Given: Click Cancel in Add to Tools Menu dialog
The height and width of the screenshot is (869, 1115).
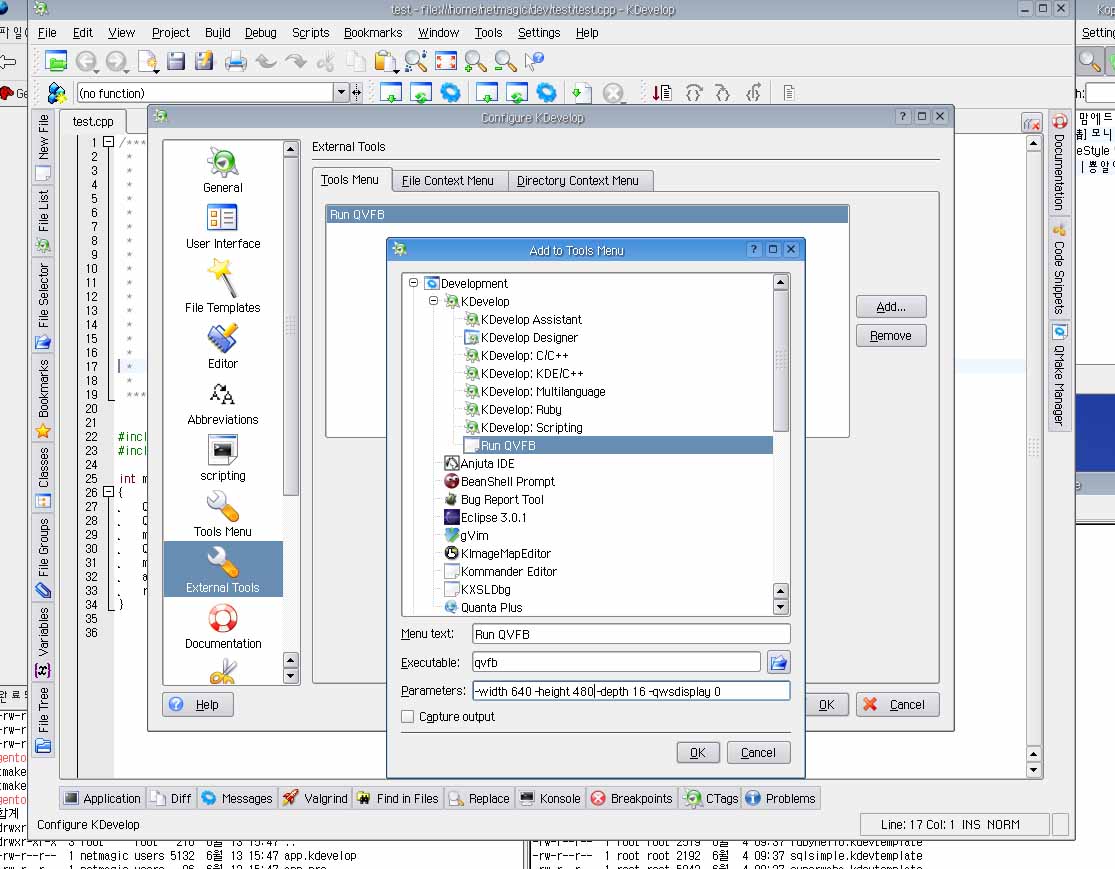Looking at the screenshot, I should click(758, 752).
